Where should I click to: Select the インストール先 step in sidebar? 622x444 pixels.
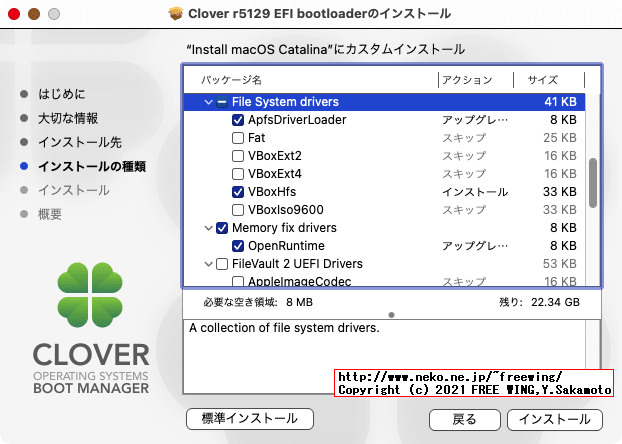click(x=80, y=142)
